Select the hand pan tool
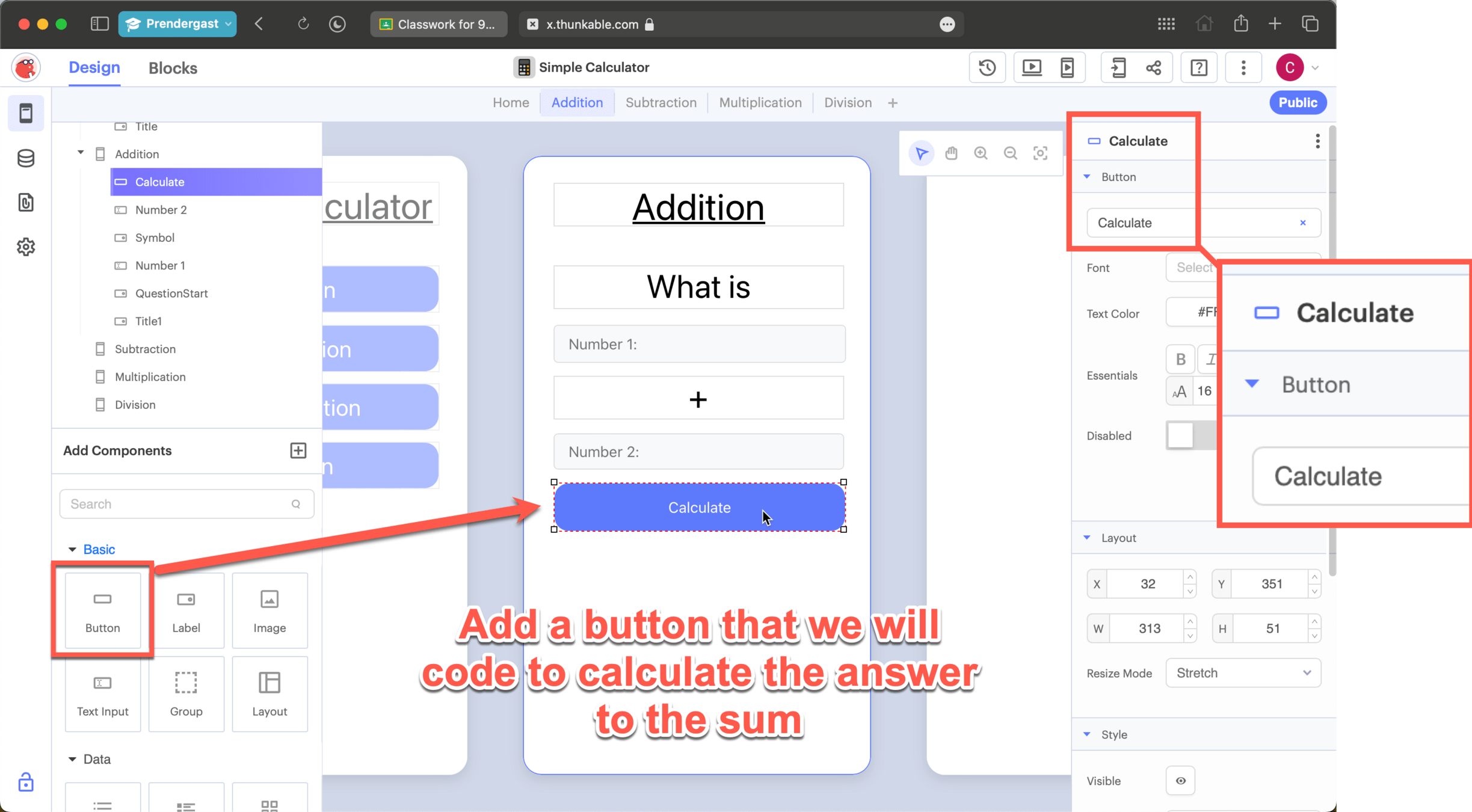 point(951,153)
